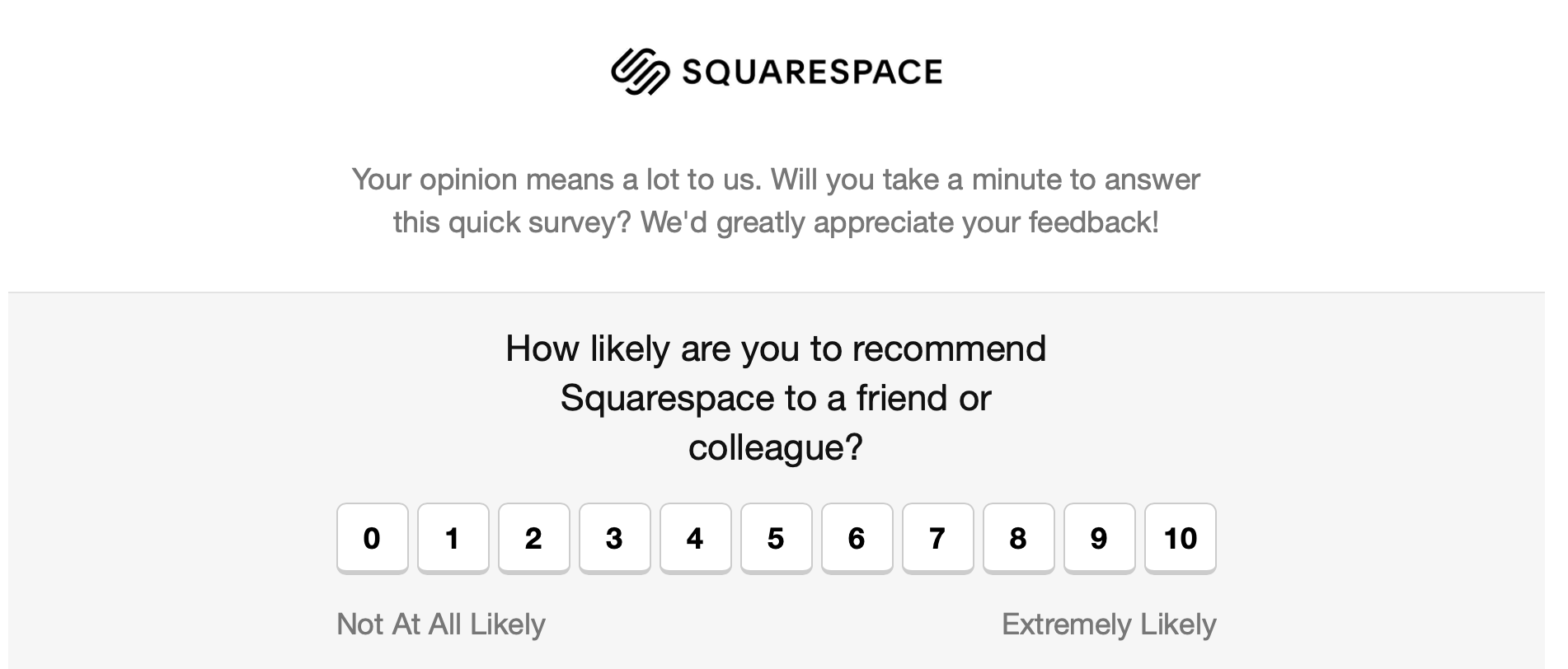Choose the lowest likelihood score

371,538
